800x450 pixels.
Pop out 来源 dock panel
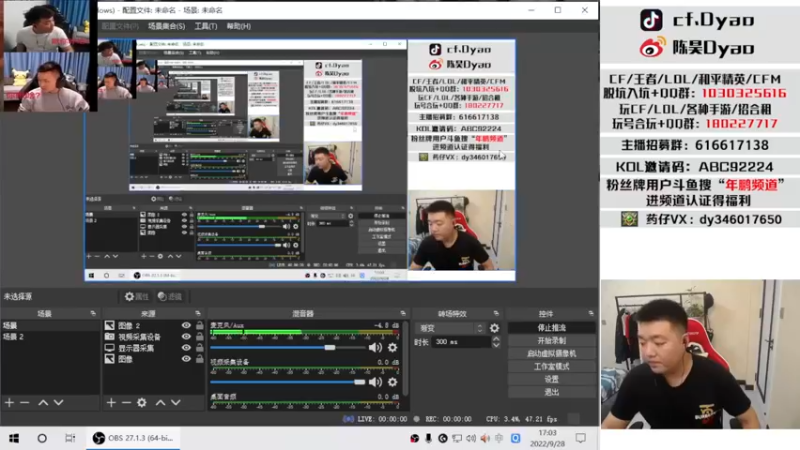pyautogui.click(x=198, y=313)
